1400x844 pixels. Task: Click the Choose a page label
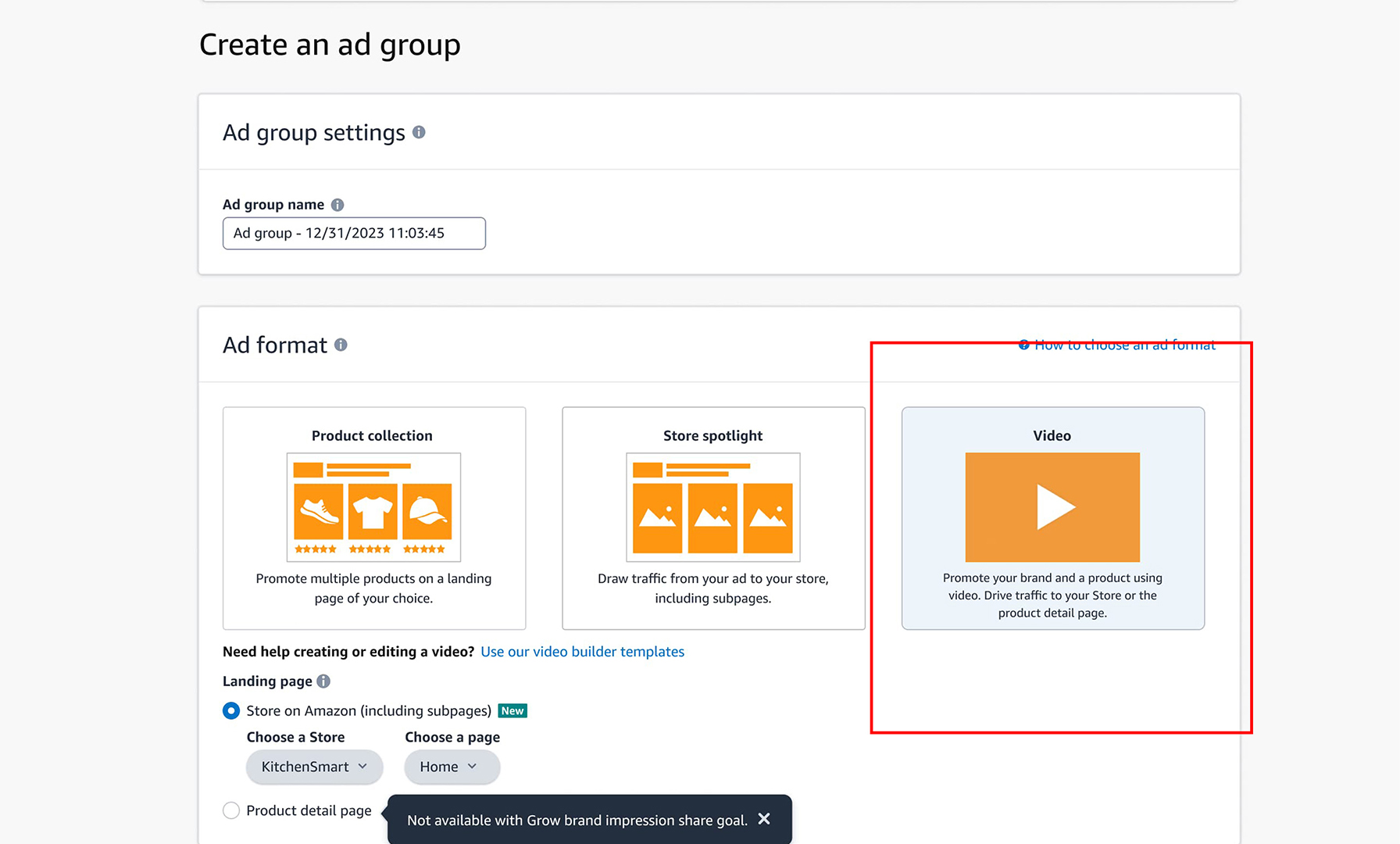[452, 737]
